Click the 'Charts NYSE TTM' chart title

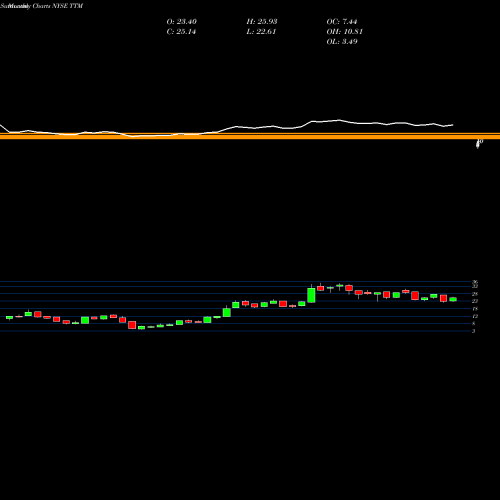(x=57, y=6)
